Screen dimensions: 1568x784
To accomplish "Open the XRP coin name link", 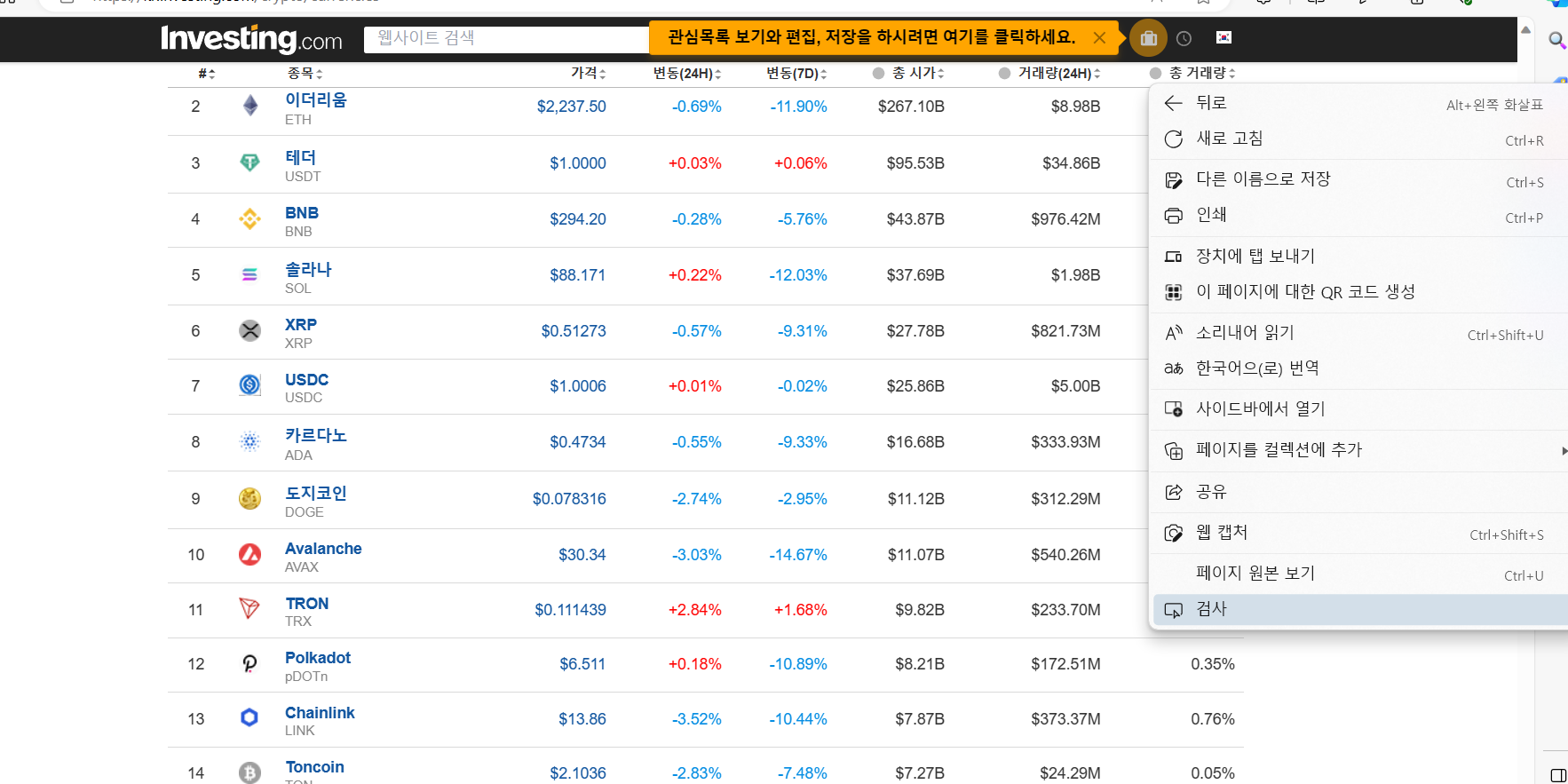I will point(301,325).
